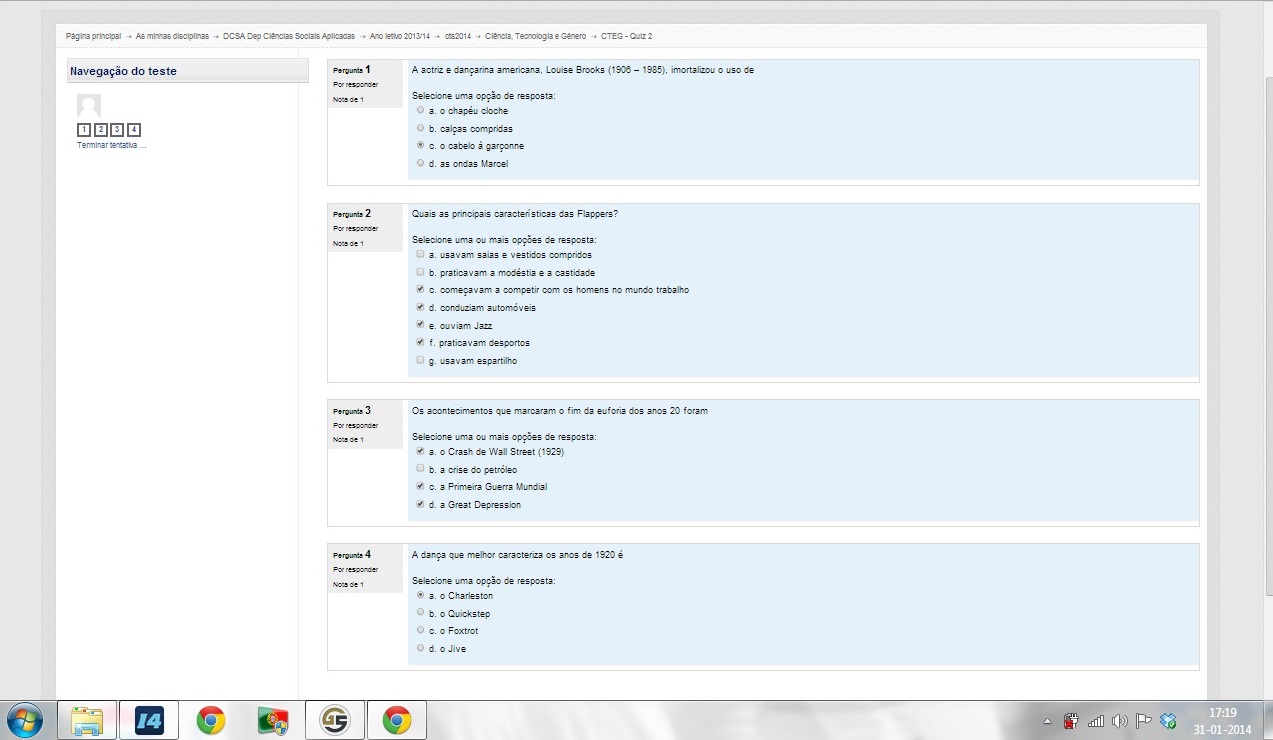1273x740 pixels.
Task: Select radio option 'o chapéu cloche'
Action: 421,111
